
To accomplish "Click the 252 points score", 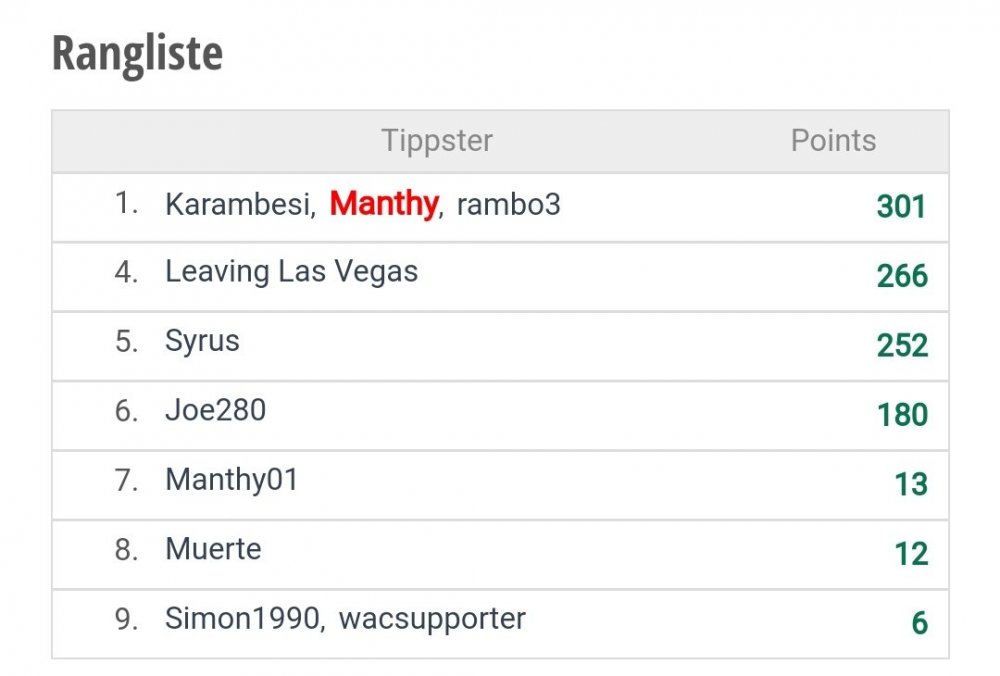I will click(x=902, y=346).
